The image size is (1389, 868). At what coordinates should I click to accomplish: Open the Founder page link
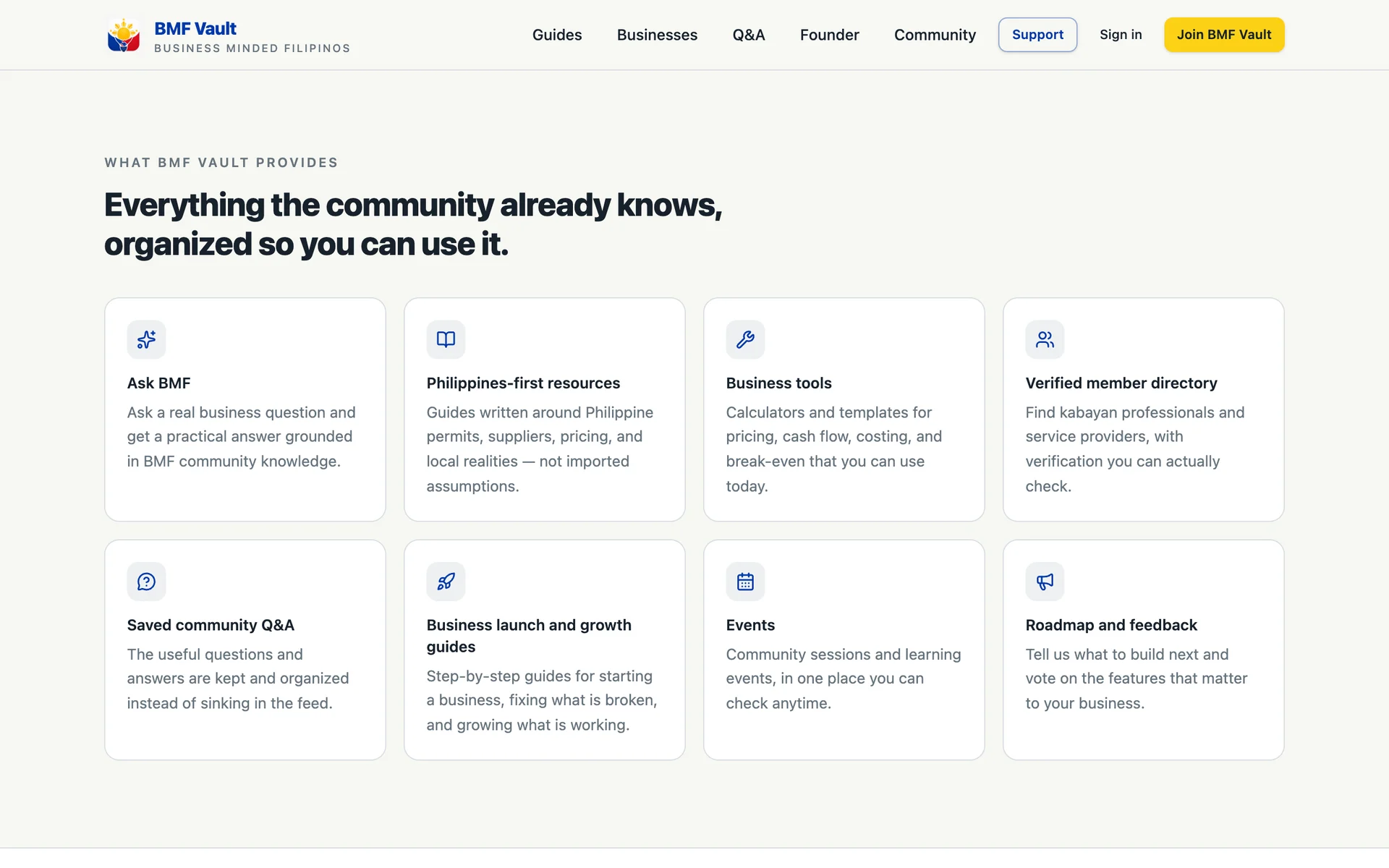tap(830, 35)
